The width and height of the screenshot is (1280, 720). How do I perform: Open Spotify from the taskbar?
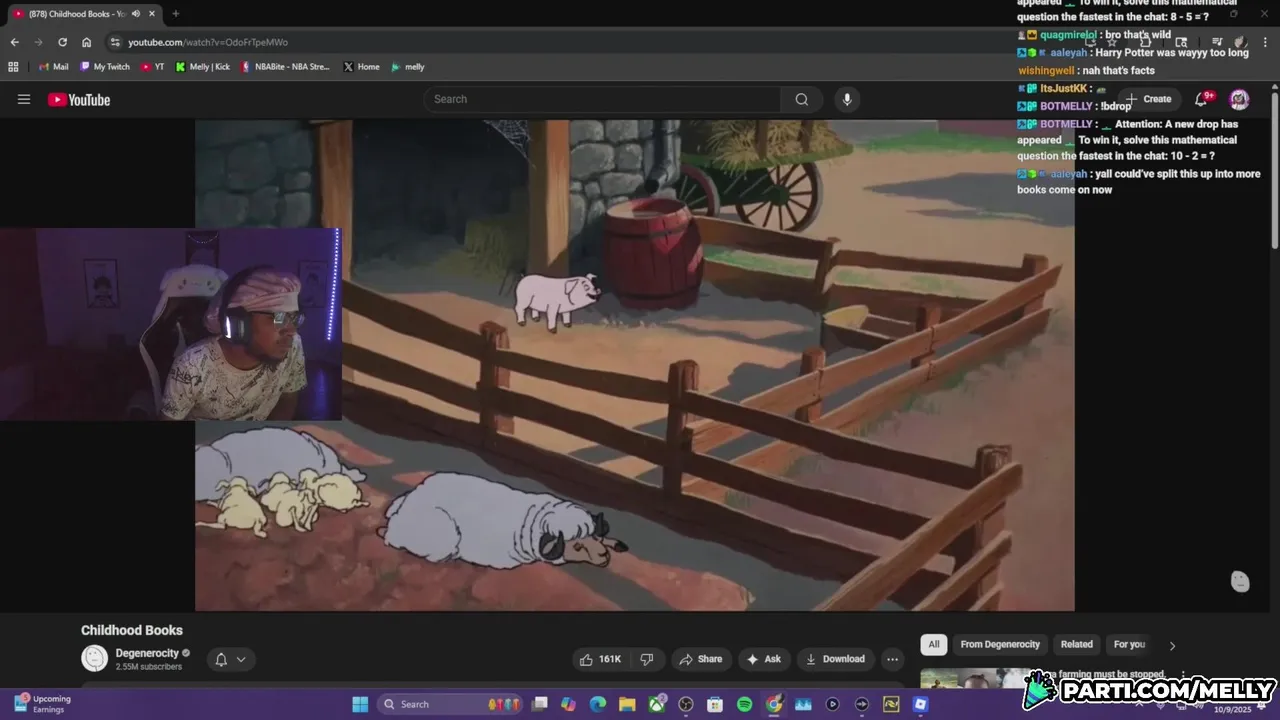point(744,704)
